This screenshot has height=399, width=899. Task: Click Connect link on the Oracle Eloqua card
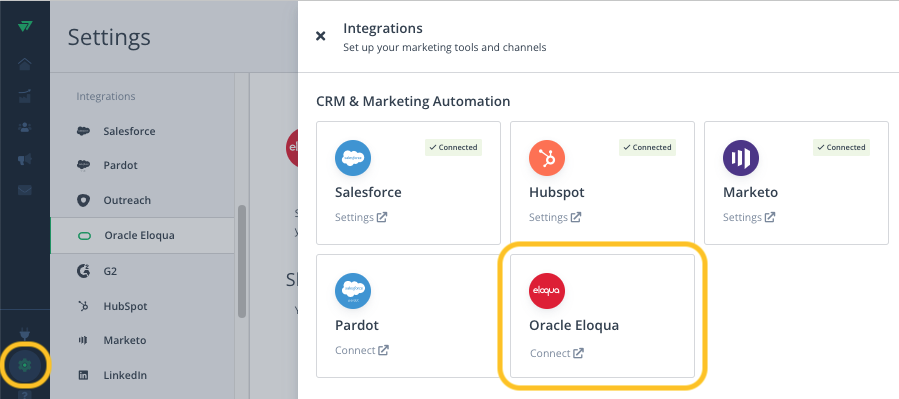(x=556, y=353)
